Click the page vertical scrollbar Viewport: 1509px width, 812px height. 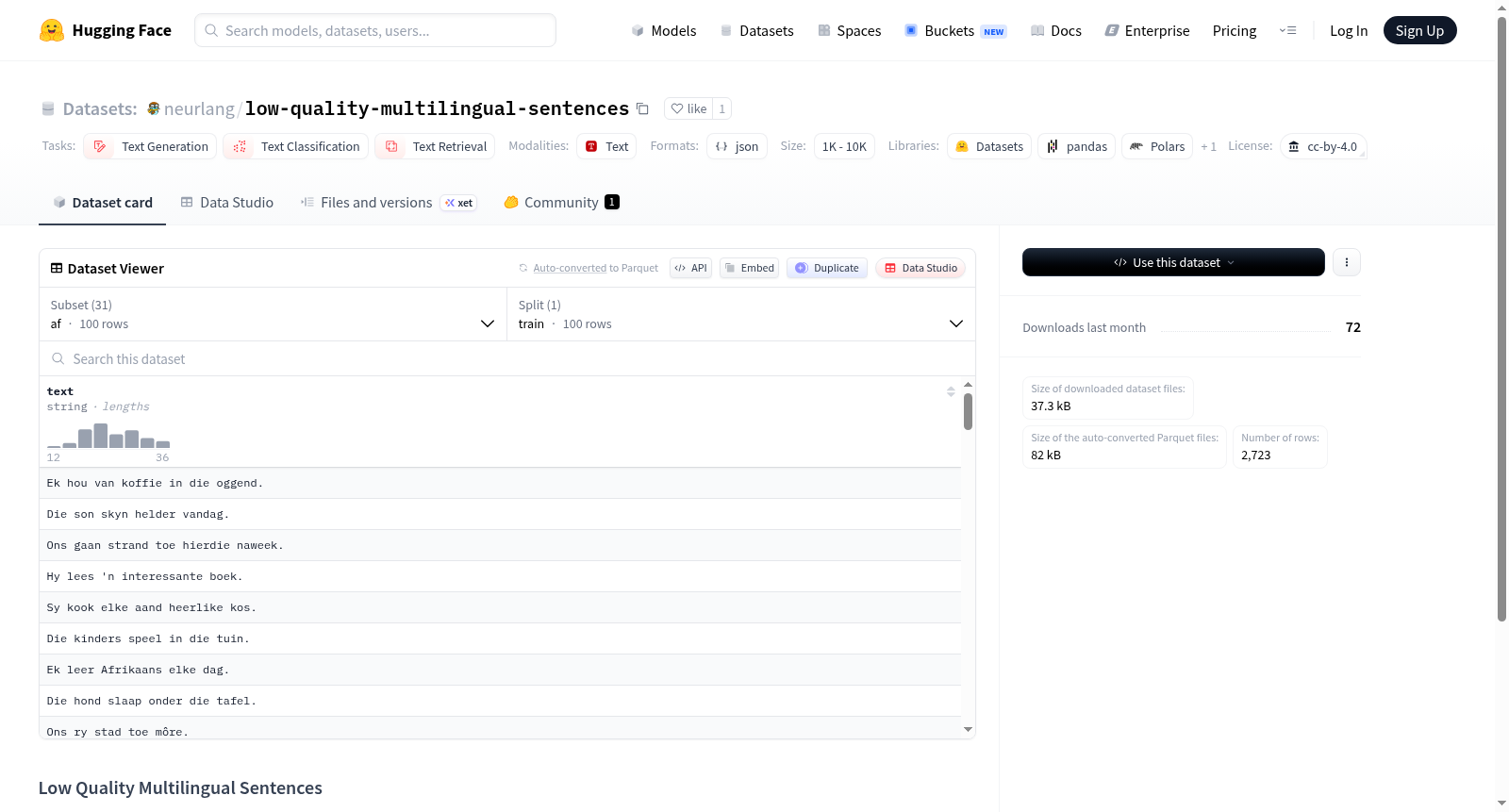[x=1501, y=319]
